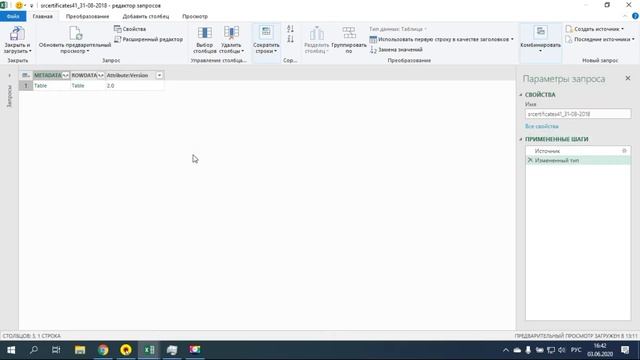This screenshot has width=640, height=360.
Task: Switch to Excel on the taskbar
Action: (x=149, y=350)
